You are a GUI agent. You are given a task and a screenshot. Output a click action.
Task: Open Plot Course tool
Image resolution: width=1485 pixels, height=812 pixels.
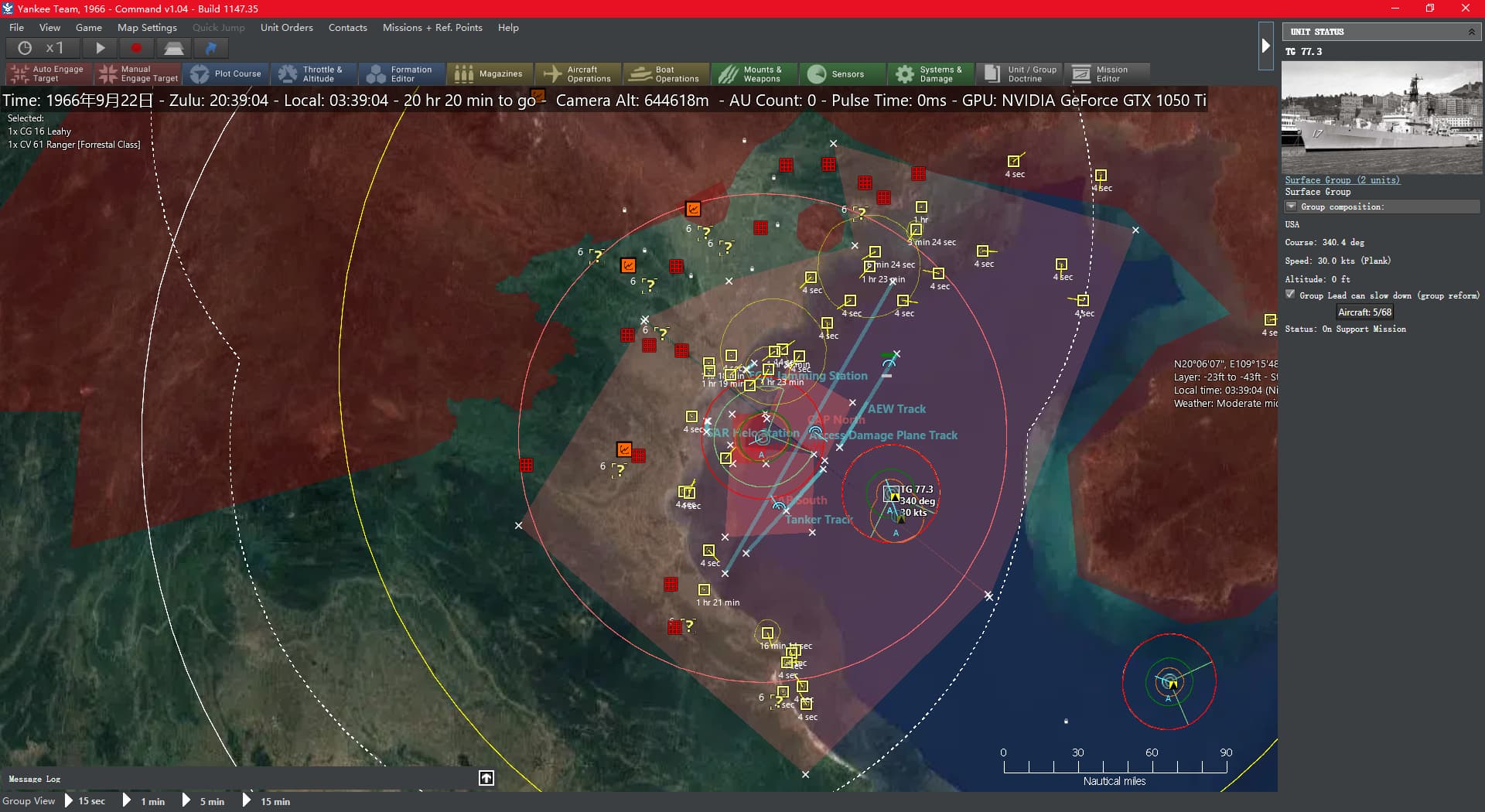click(x=226, y=74)
